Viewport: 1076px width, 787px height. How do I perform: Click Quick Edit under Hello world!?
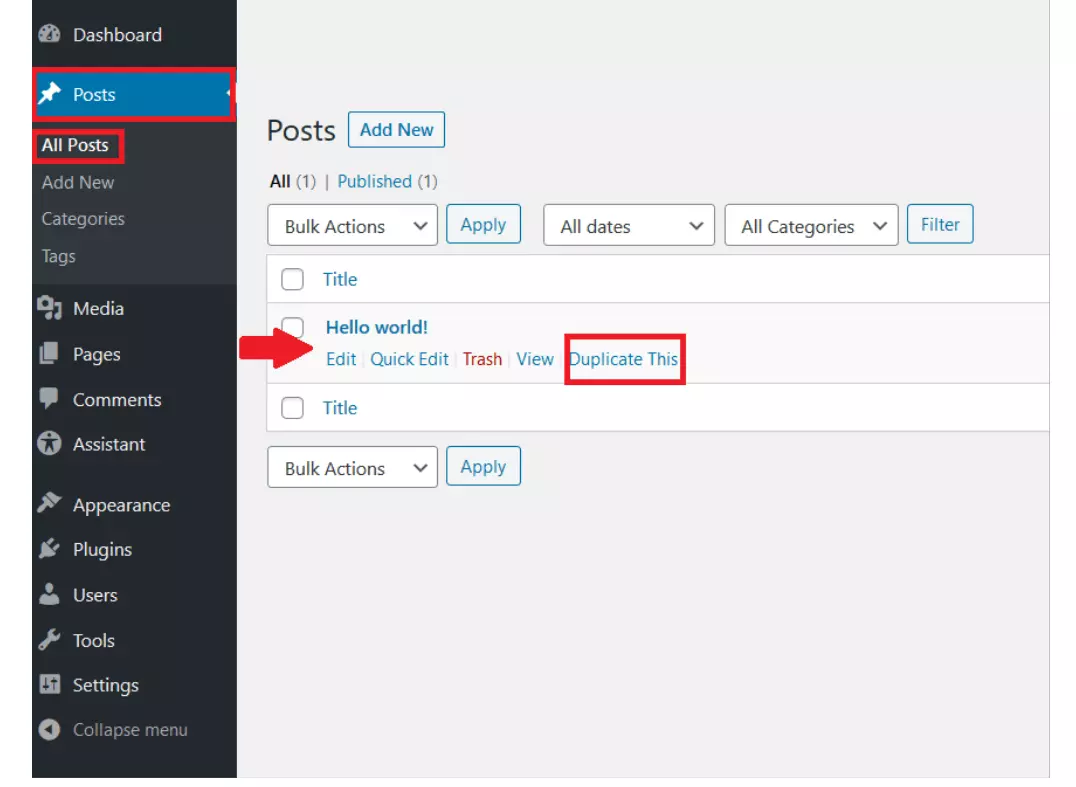[409, 360]
